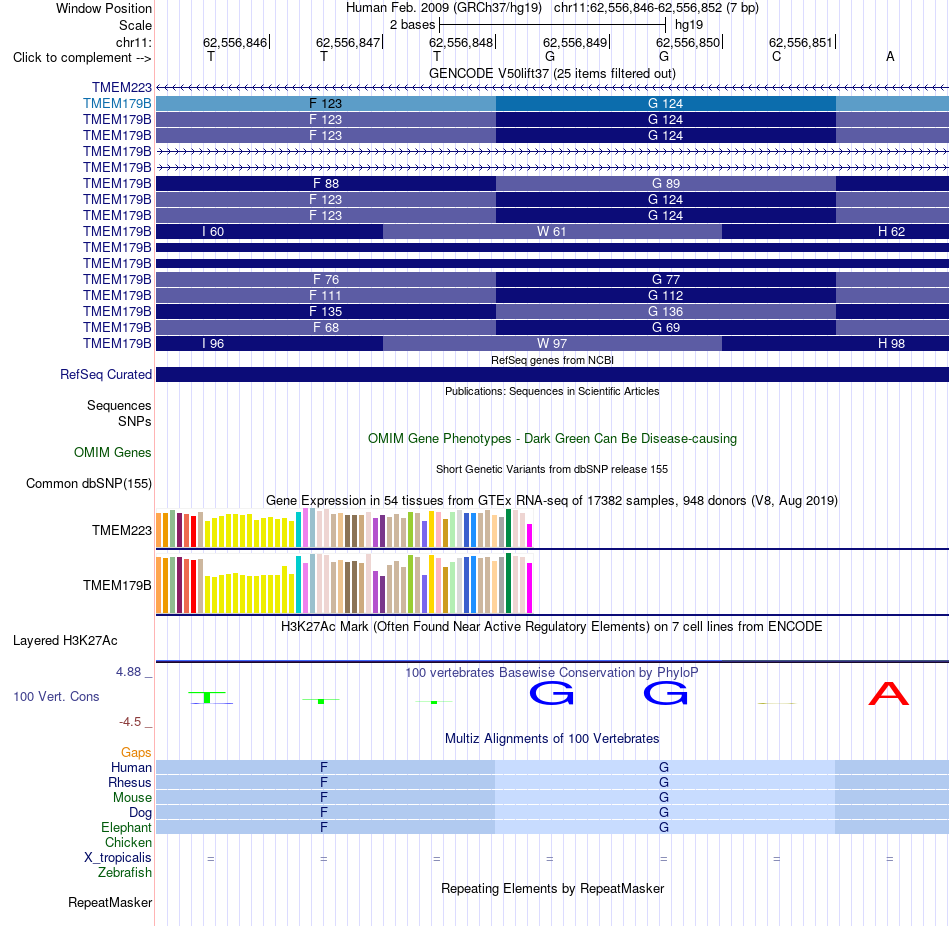
Task: Select the 'Zebrafish' species label
Action: click(125, 873)
